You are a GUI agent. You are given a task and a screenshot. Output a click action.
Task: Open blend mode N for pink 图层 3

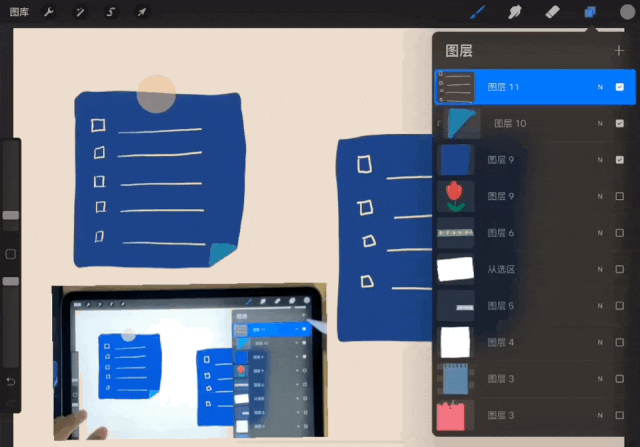(600, 415)
